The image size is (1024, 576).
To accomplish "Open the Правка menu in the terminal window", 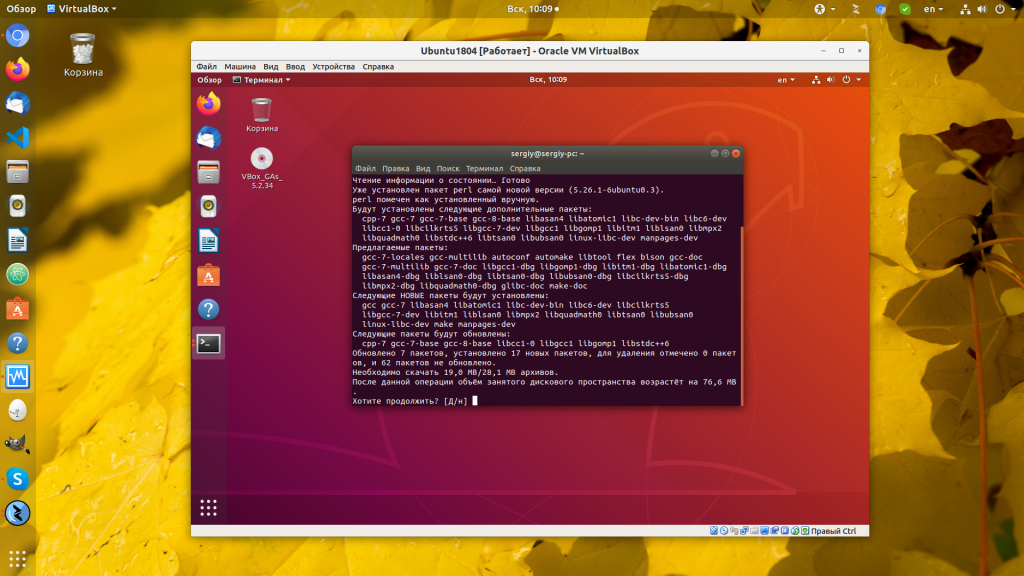I will coord(395,169).
